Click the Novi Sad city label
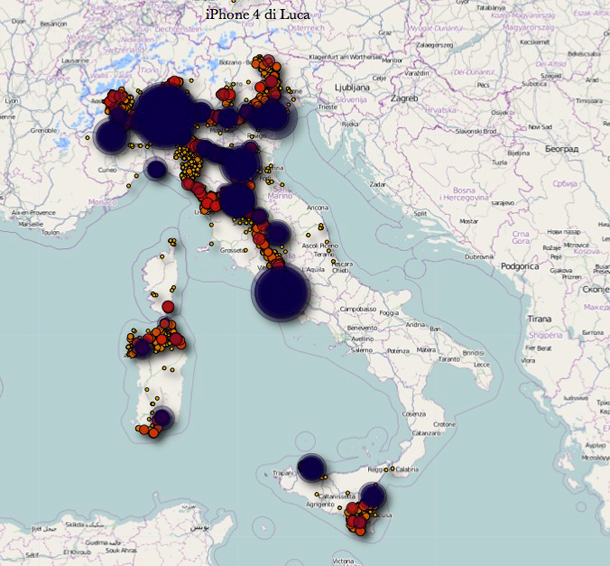The height and width of the screenshot is (566, 610). click(540, 127)
